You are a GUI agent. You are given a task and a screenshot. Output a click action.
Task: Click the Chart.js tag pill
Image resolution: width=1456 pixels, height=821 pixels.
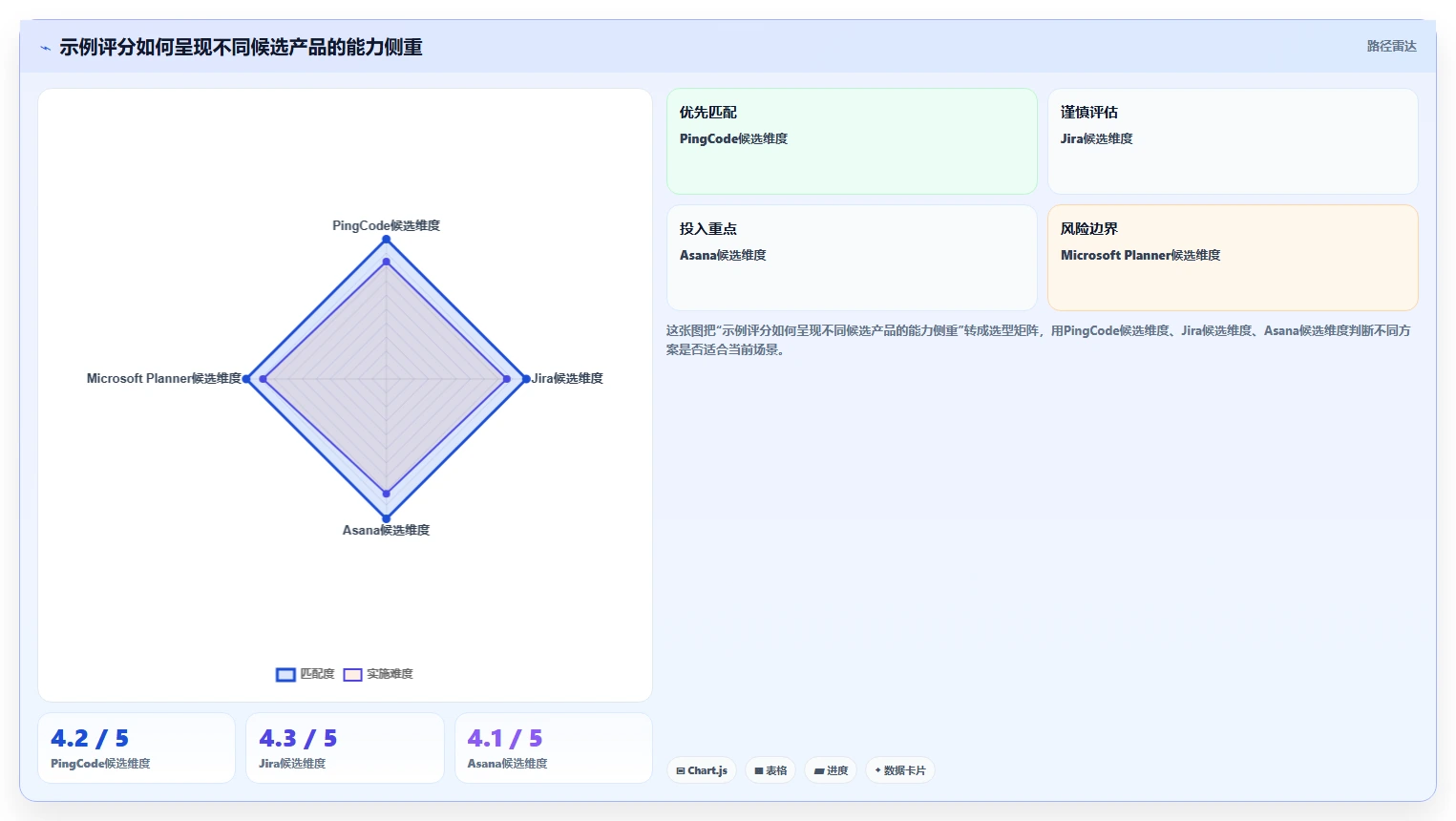pyautogui.click(x=702, y=770)
